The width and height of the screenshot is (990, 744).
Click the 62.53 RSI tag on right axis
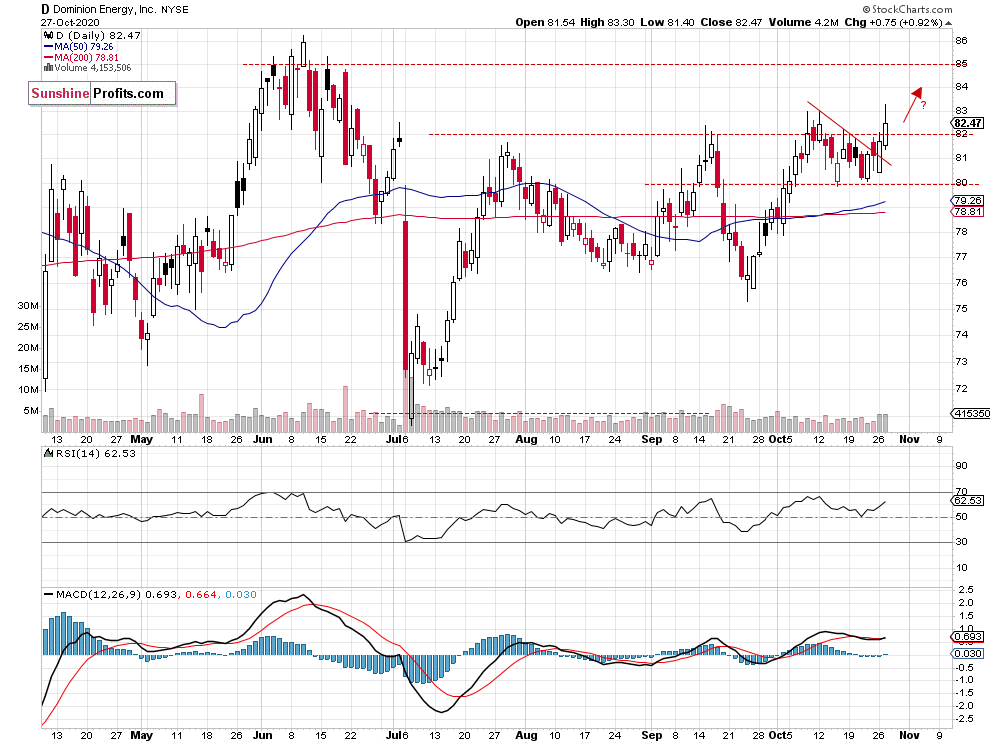[967, 500]
